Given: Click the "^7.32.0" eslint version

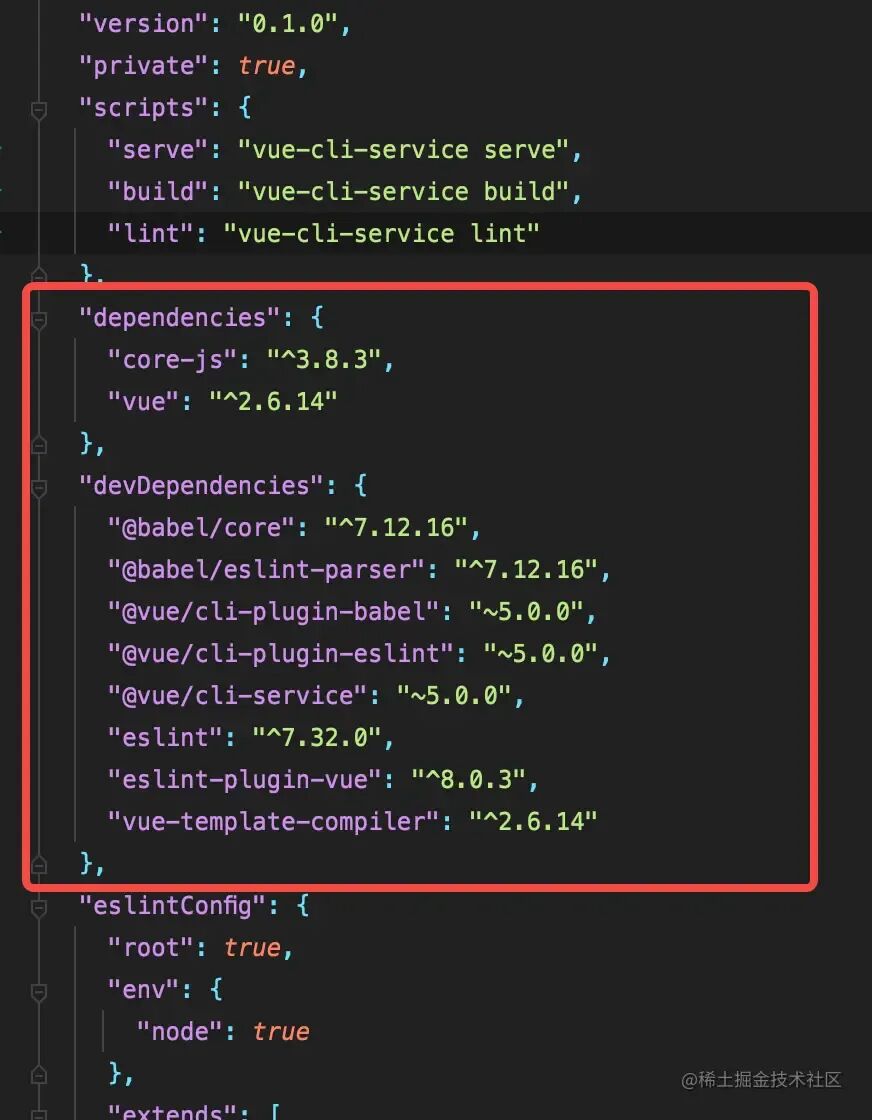Looking at the screenshot, I should point(316,738).
